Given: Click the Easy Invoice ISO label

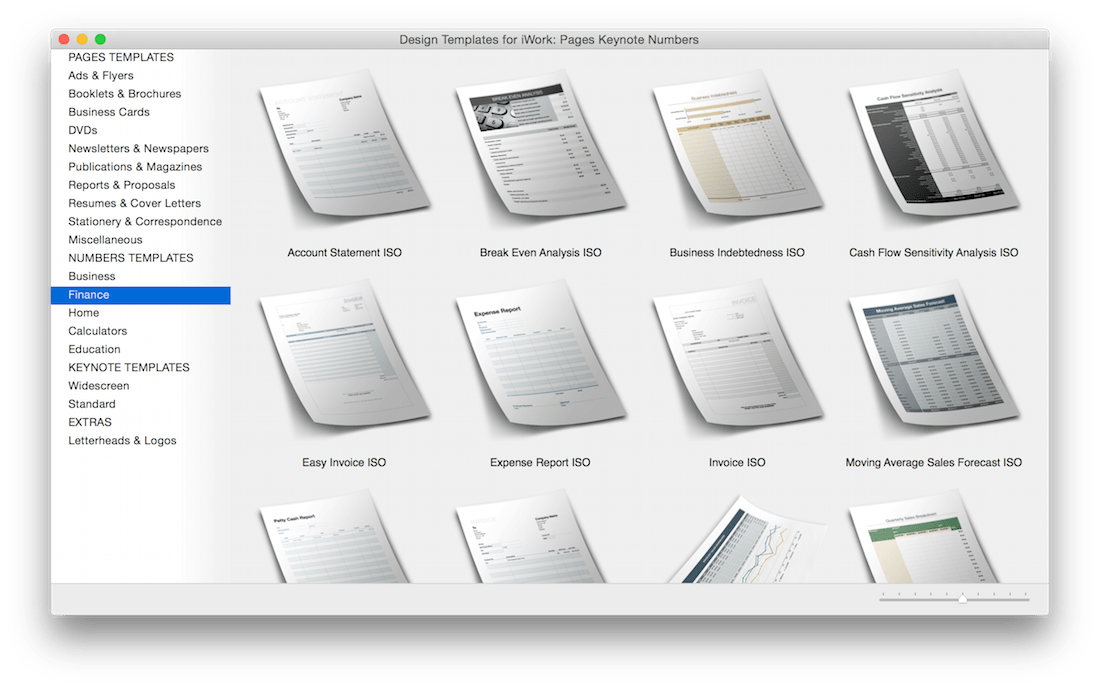Looking at the screenshot, I should (x=344, y=462).
